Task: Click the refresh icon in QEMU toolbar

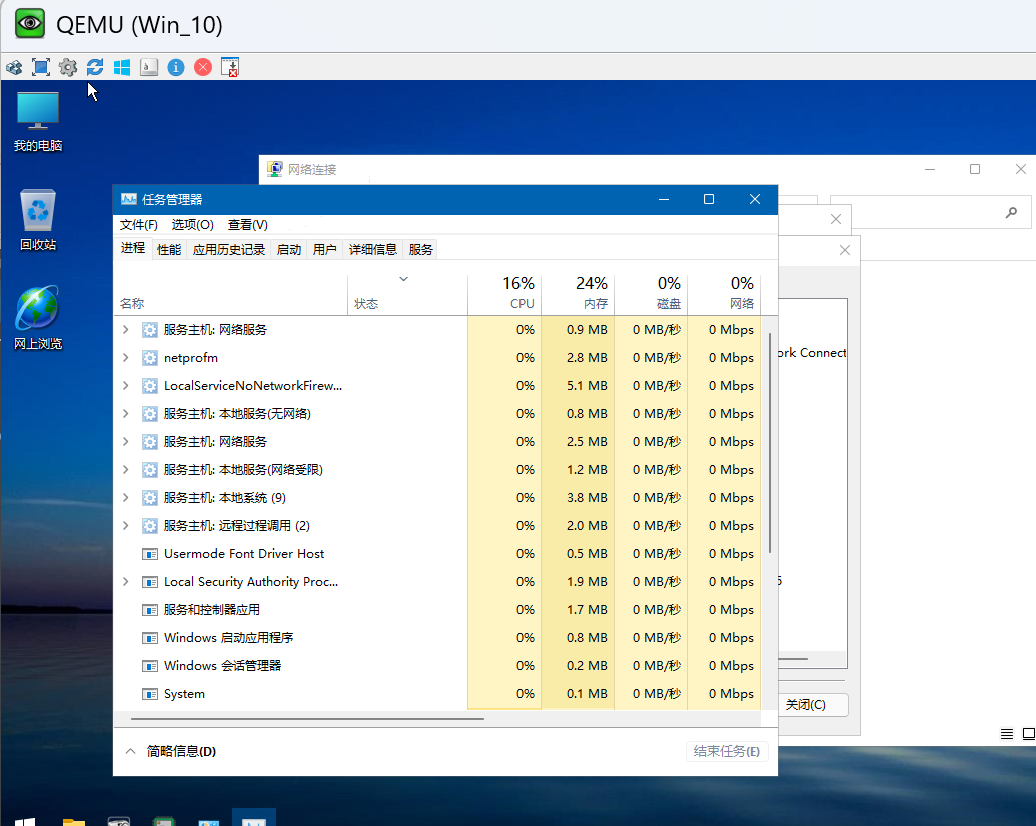Action: tap(95, 67)
